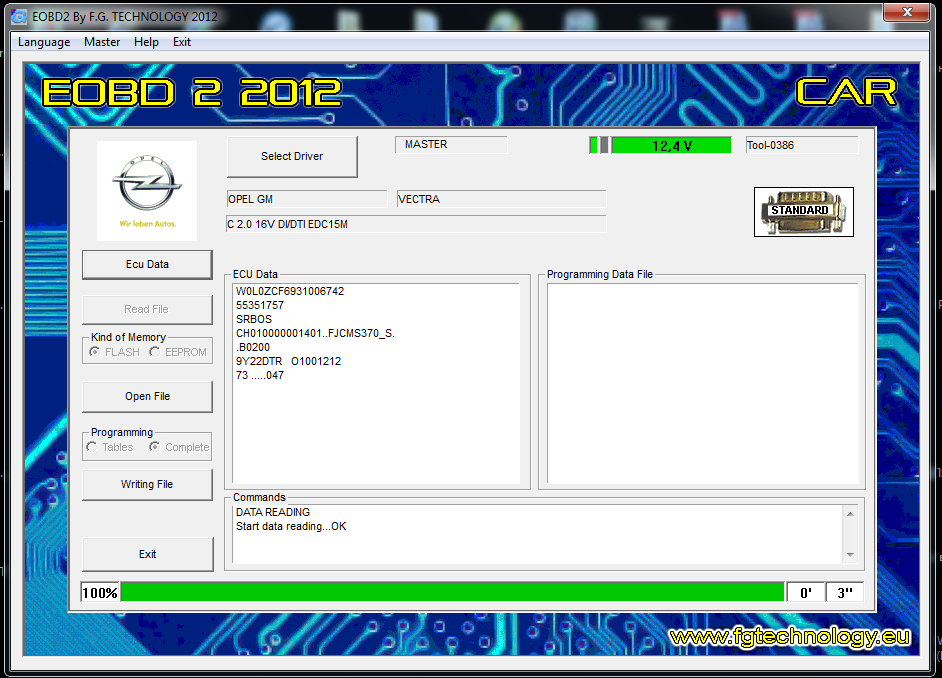Click the VECTRA model field
Screen dimensions: 942x678
tap(501, 199)
